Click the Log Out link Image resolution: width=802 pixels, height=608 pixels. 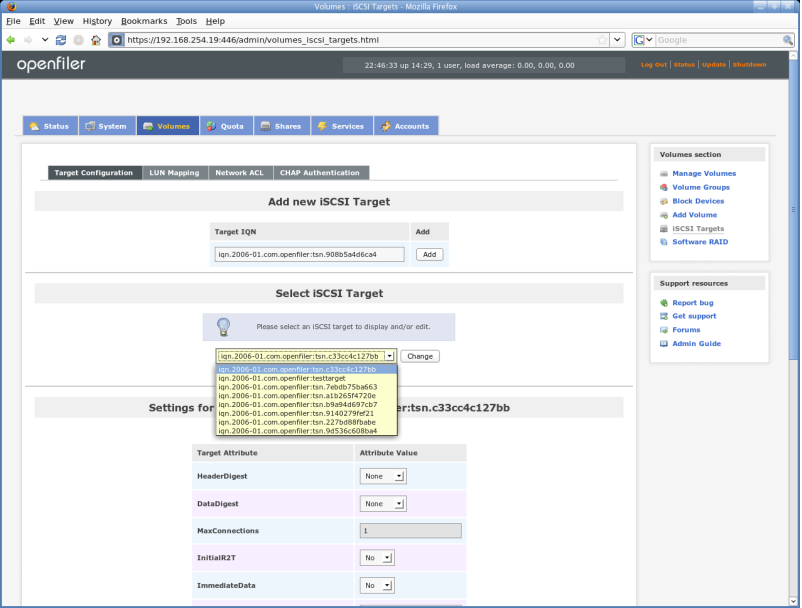(654, 65)
